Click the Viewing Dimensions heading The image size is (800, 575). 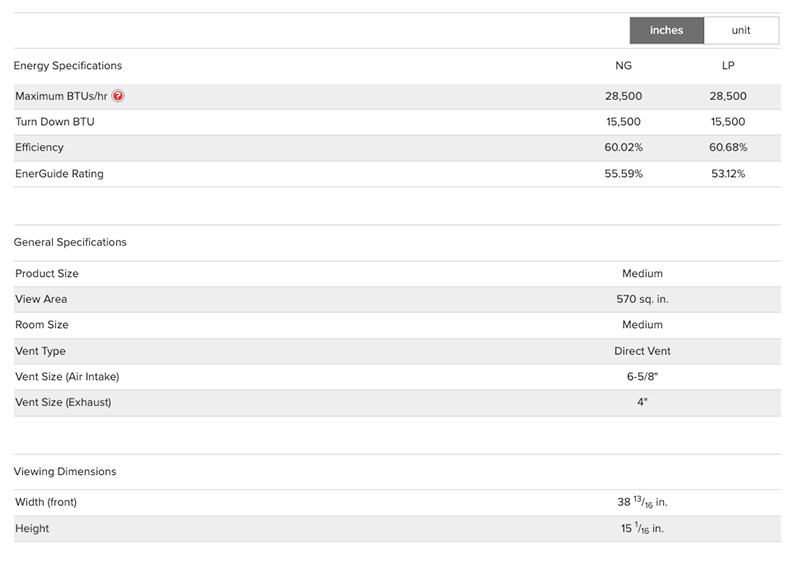coord(65,471)
